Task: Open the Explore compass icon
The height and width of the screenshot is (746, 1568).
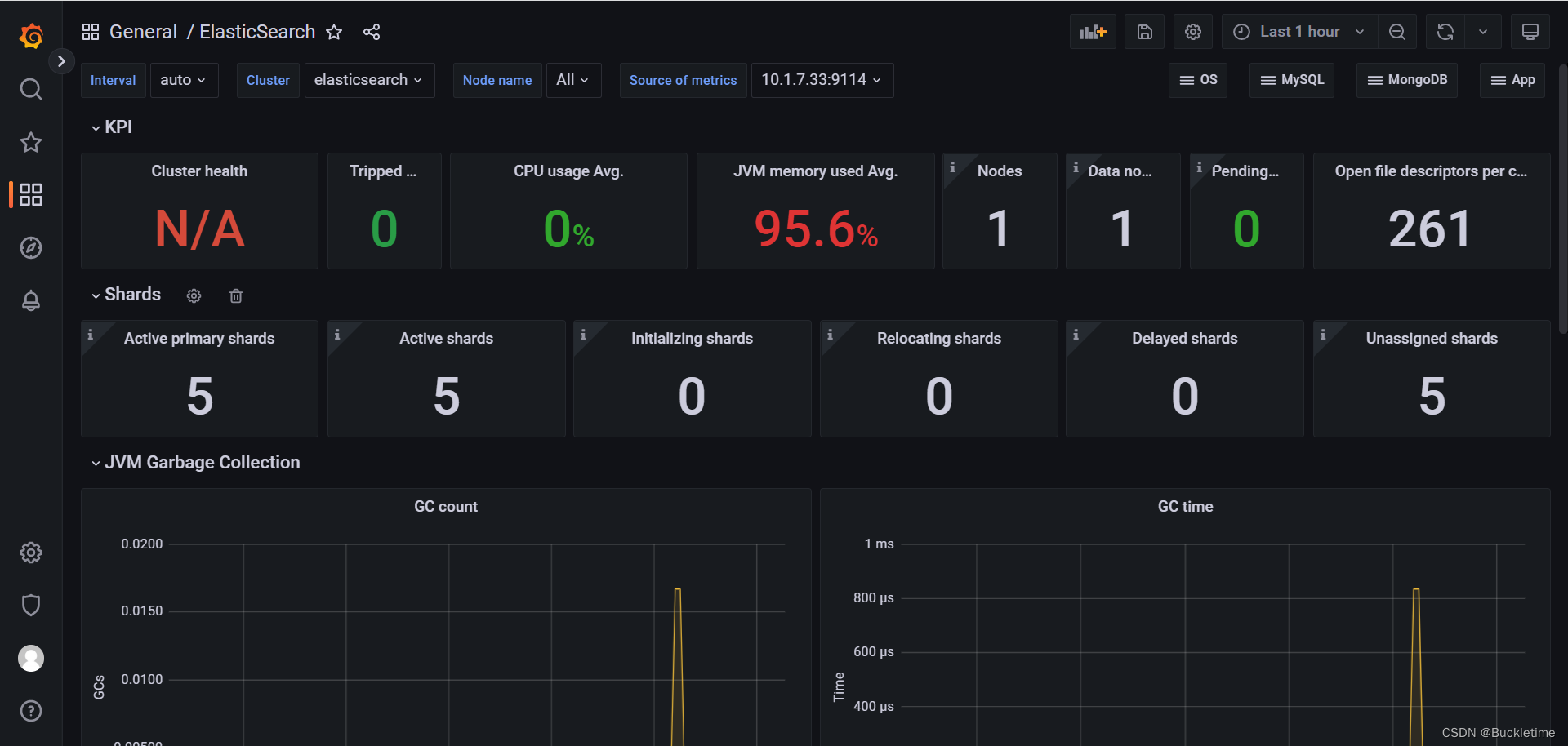Action: pyautogui.click(x=31, y=247)
